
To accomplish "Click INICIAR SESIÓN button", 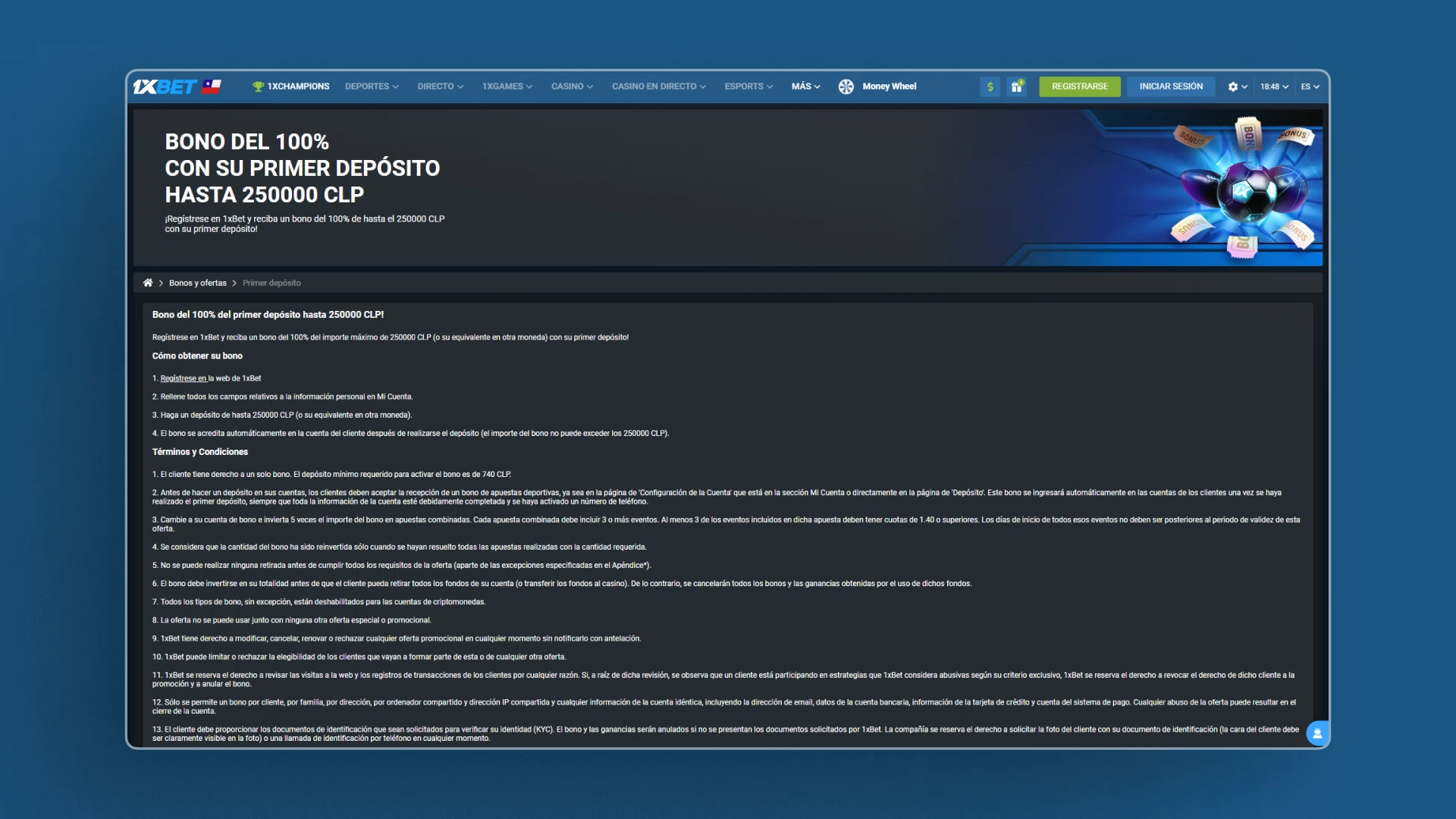I will pyautogui.click(x=1170, y=85).
